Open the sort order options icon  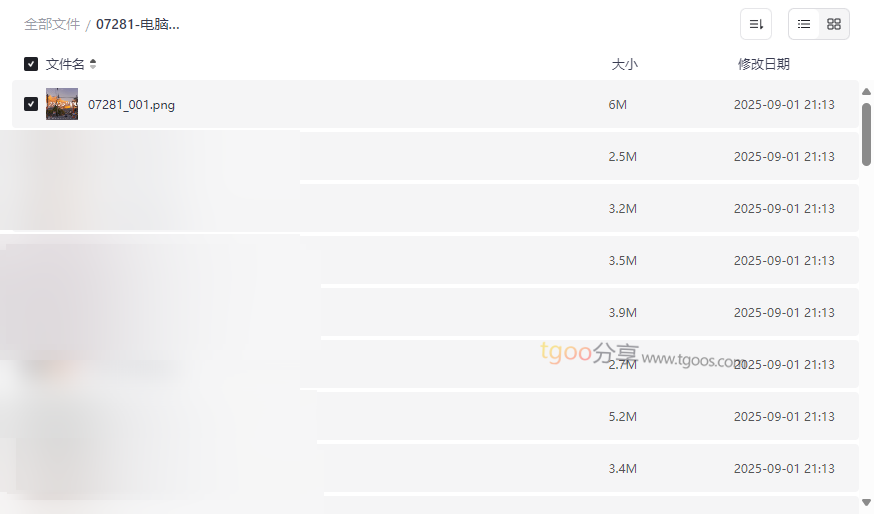pos(756,24)
